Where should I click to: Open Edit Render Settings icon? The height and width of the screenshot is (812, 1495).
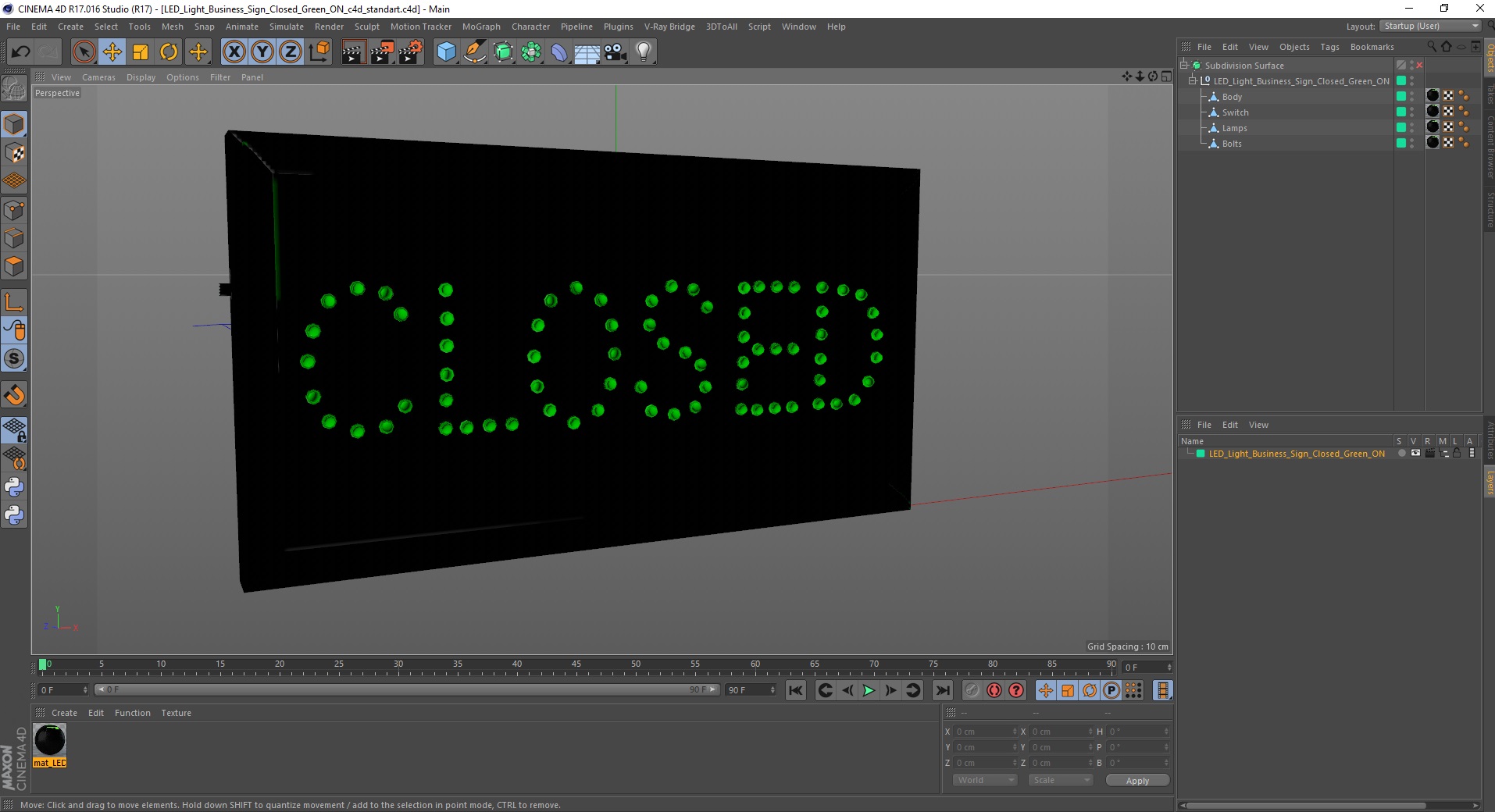click(410, 52)
